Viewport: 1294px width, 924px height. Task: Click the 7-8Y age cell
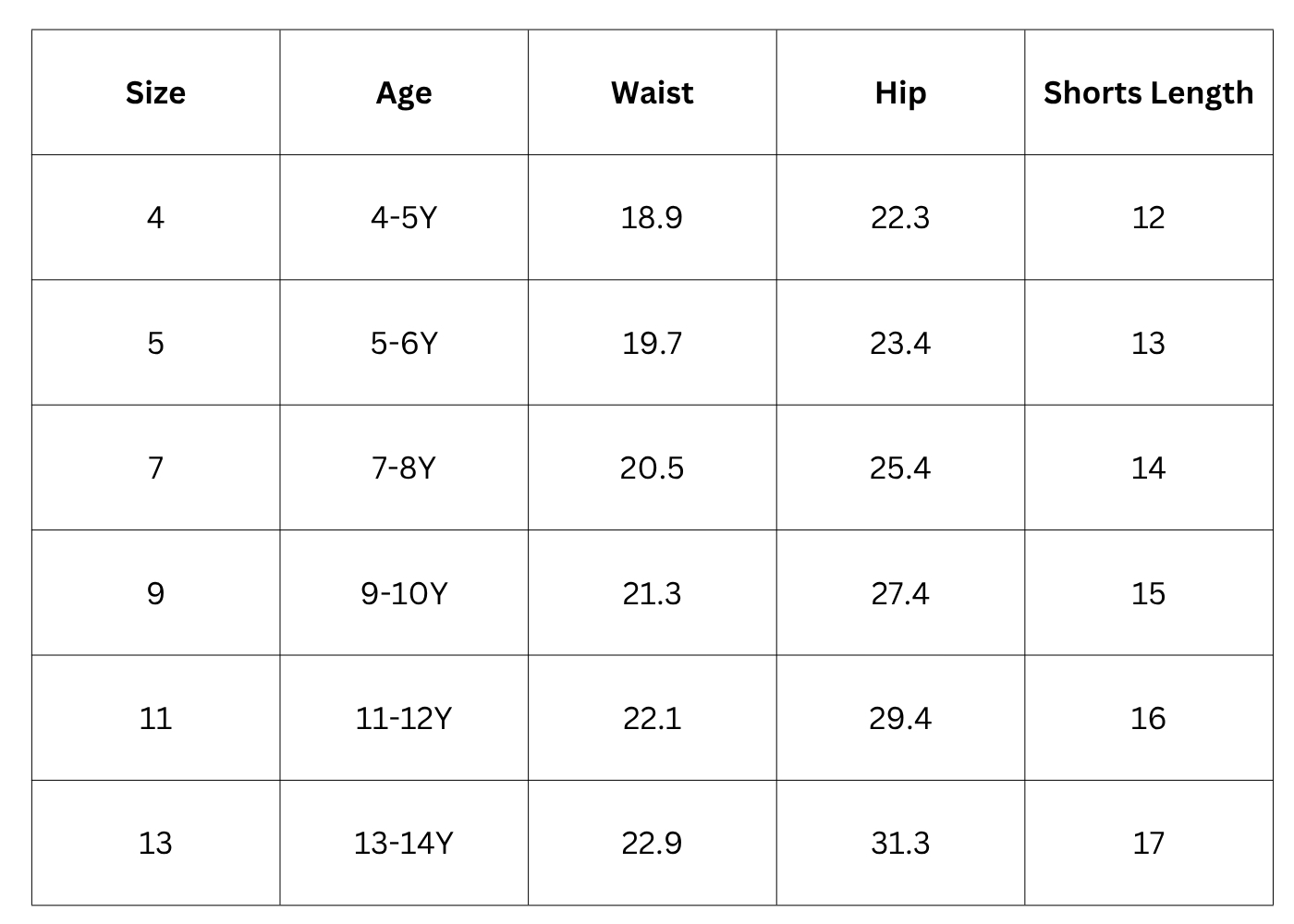(404, 468)
